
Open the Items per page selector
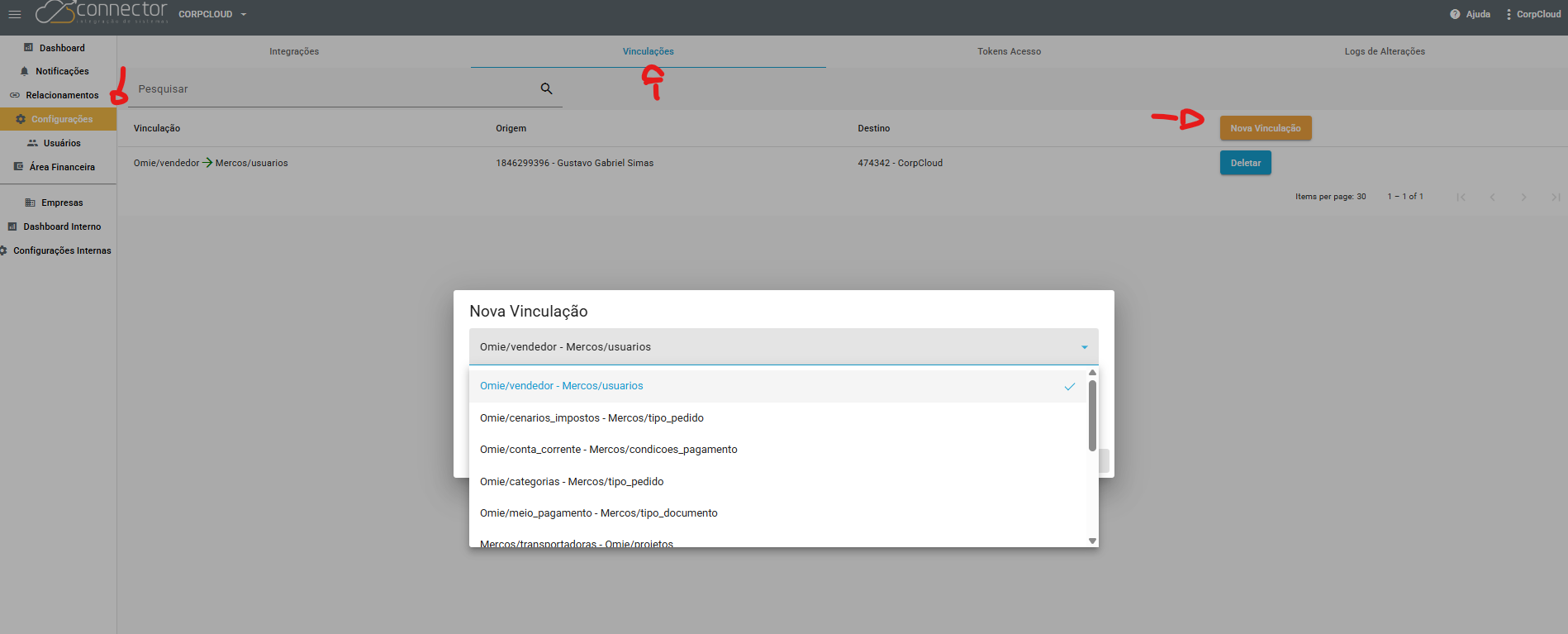tap(1360, 197)
